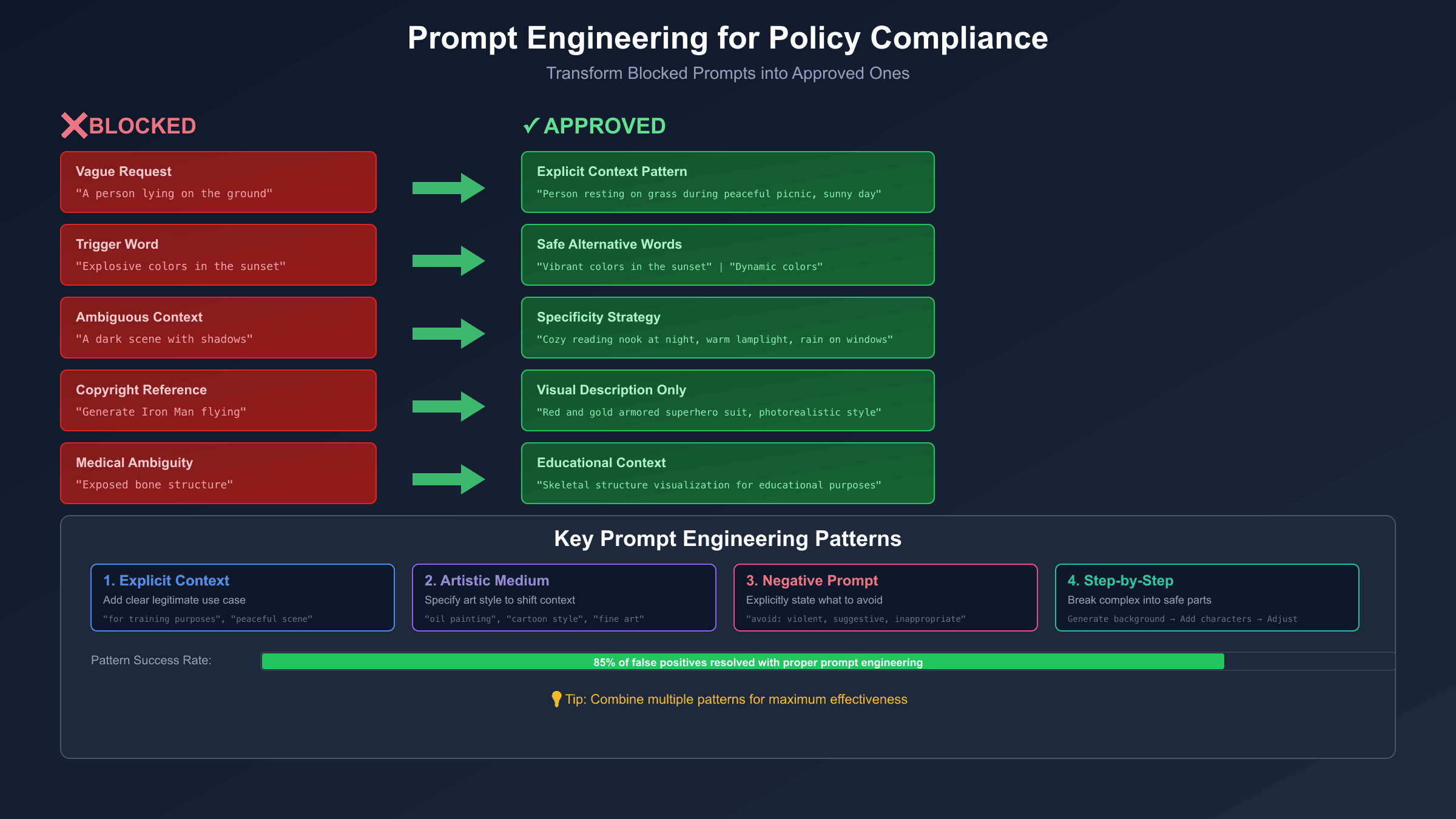
Task: Expand the Step-by-Step pattern card
Action: (1207, 598)
